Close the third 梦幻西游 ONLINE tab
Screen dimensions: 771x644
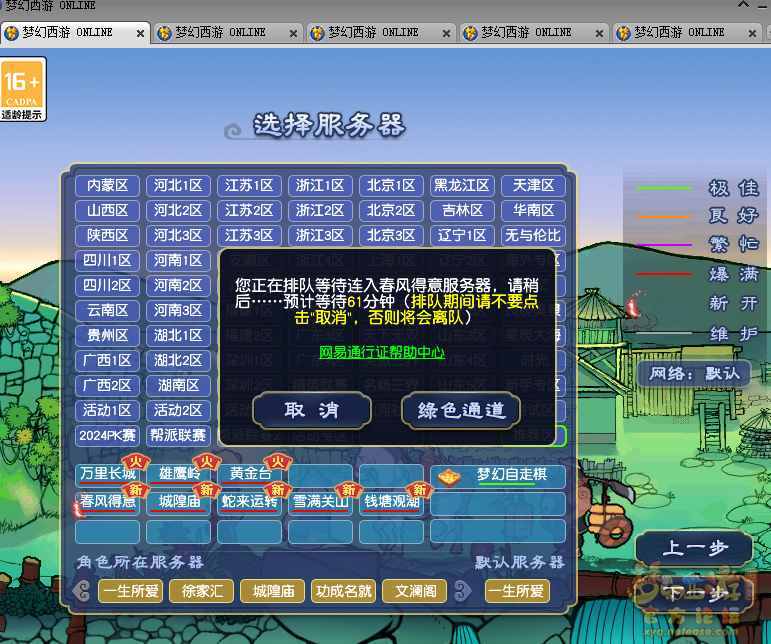(x=446, y=33)
